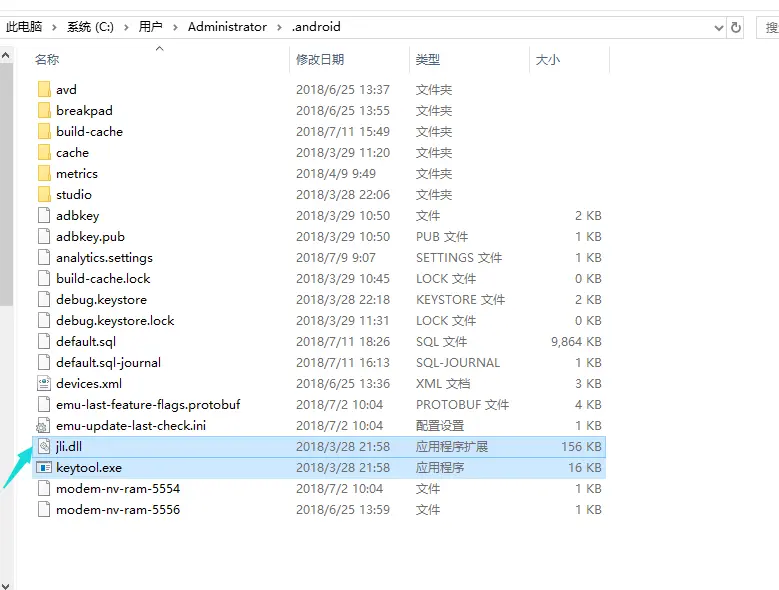The height and width of the screenshot is (590, 779).
Task: Click the studio folder icon
Action: 44,194
